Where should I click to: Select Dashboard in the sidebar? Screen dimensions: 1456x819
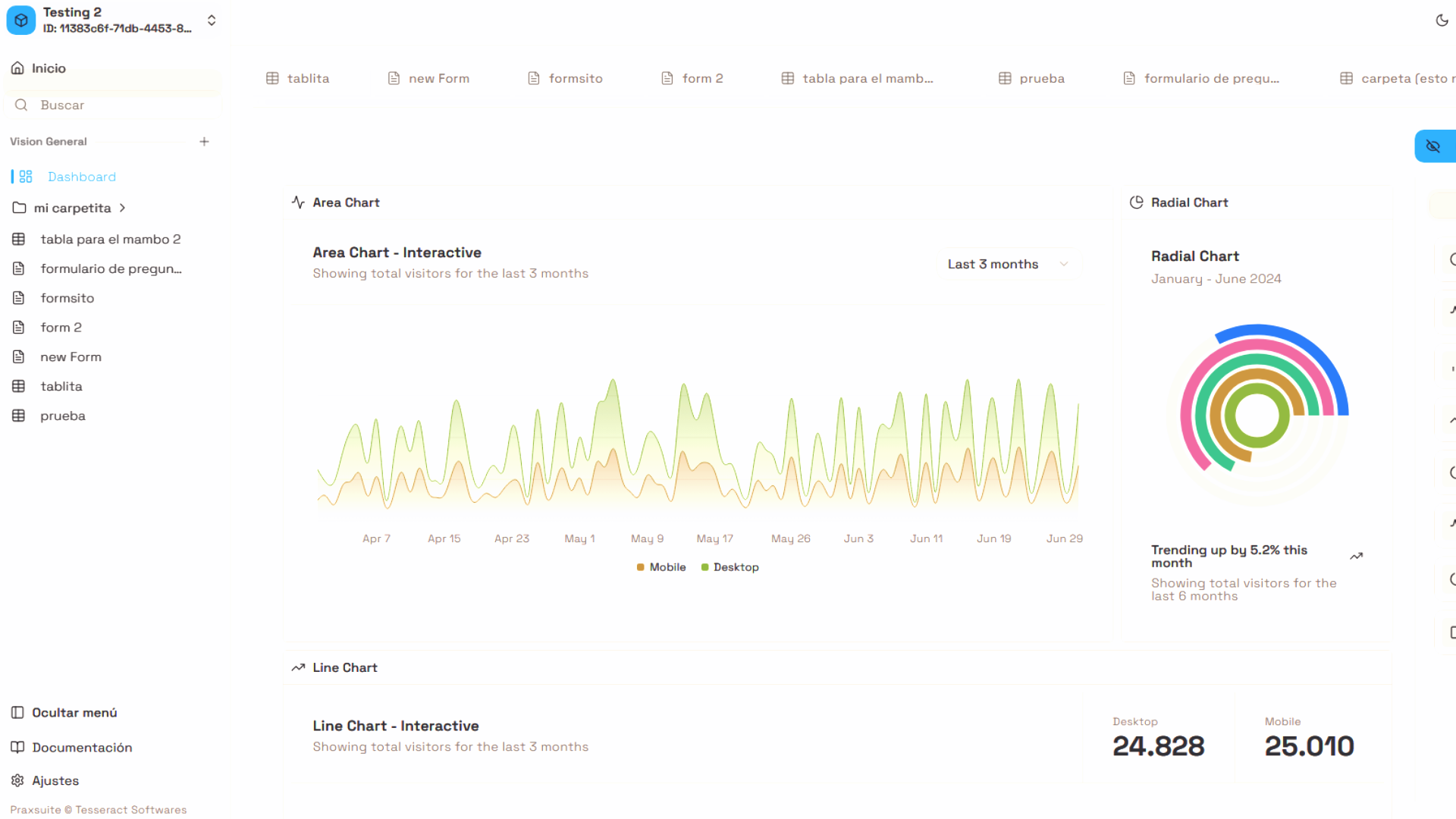pyautogui.click(x=82, y=176)
